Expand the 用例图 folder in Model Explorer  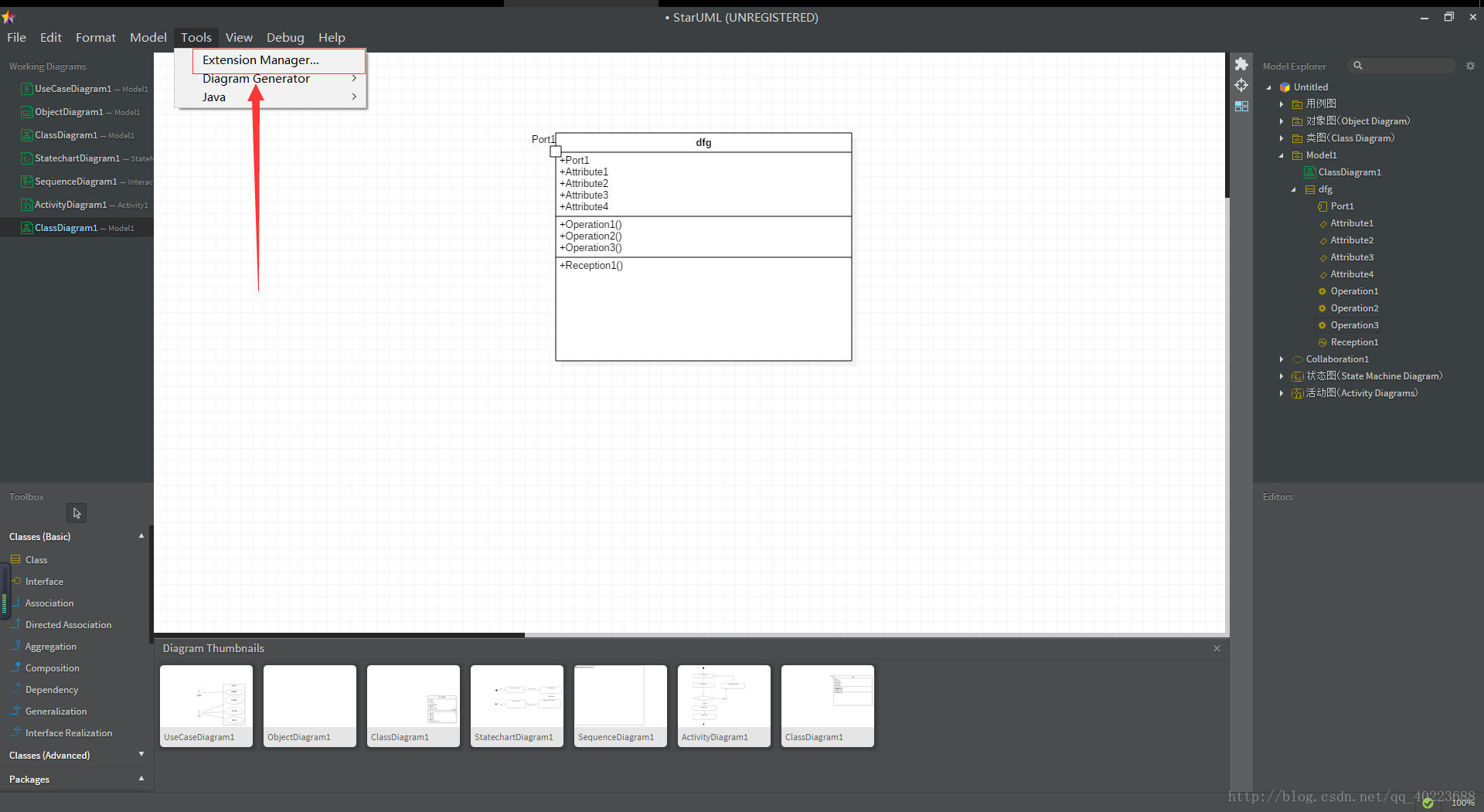pyautogui.click(x=1281, y=104)
